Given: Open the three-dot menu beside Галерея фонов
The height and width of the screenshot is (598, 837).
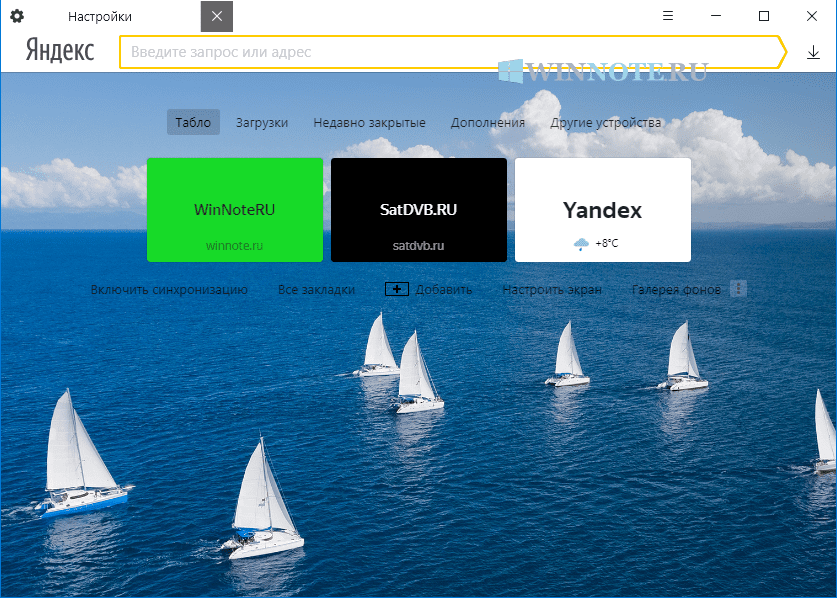Looking at the screenshot, I should point(738,289).
